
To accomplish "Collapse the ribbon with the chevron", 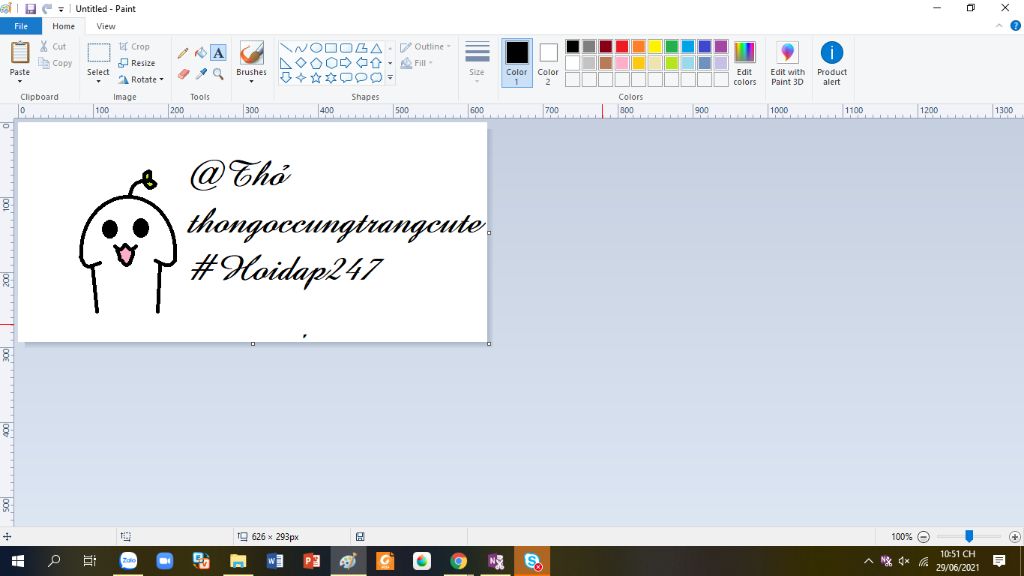I will tap(999, 26).
